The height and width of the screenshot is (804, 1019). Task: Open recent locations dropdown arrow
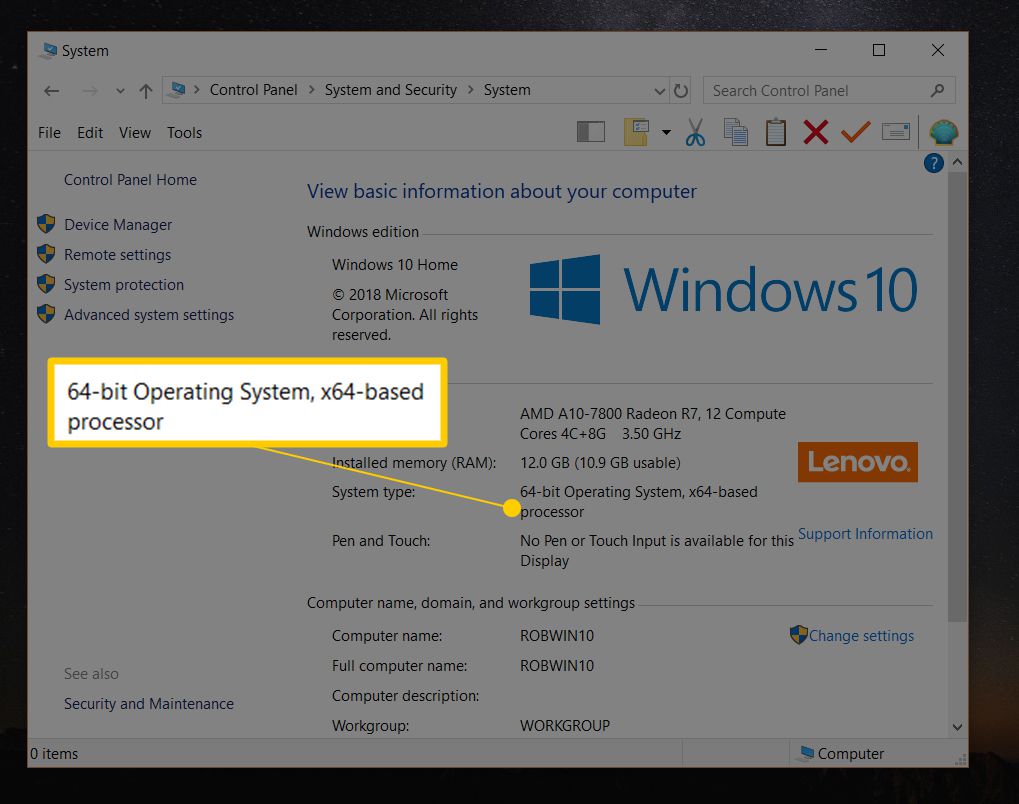[x=120, y=91]
